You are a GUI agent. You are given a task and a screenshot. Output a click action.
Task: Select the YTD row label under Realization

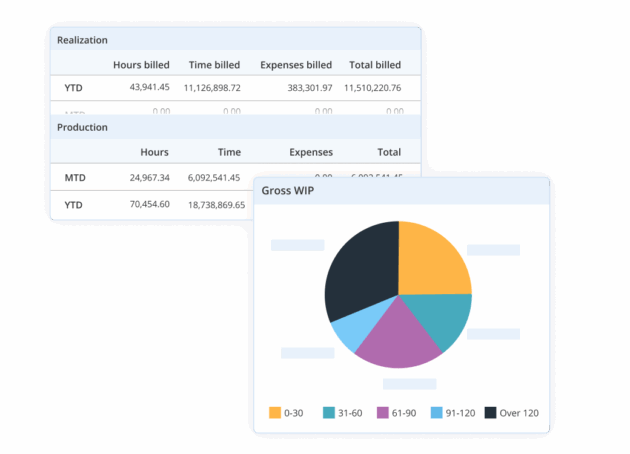(74, 88)
